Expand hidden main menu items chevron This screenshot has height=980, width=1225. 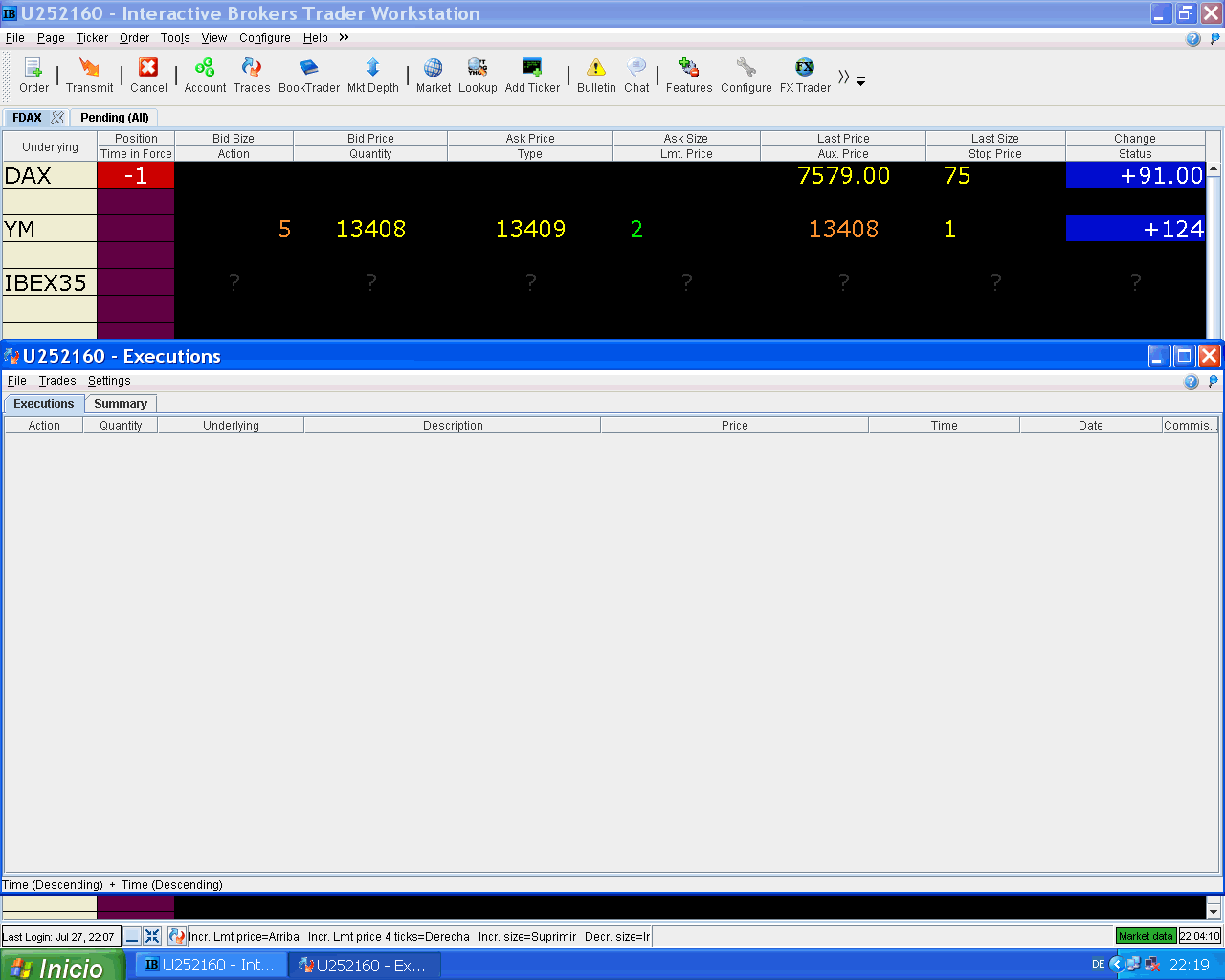coord(344,38)
